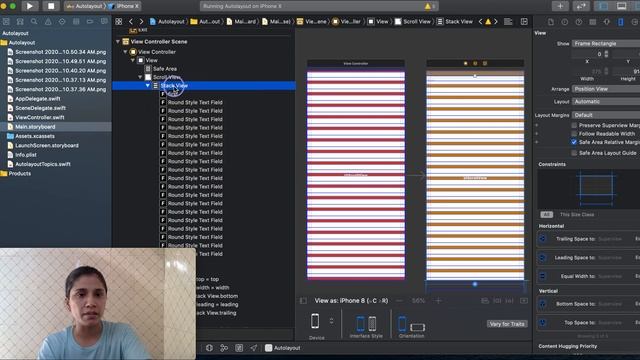Change device using the Device stepper
Screen dimensions: 640x360
331,321
